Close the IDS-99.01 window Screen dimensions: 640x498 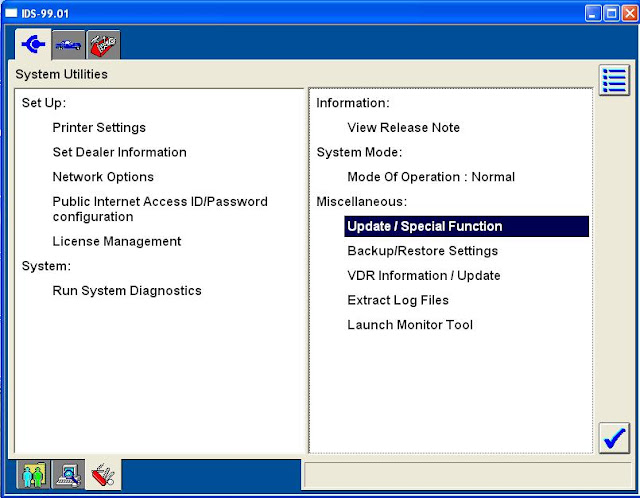(630, 13)
